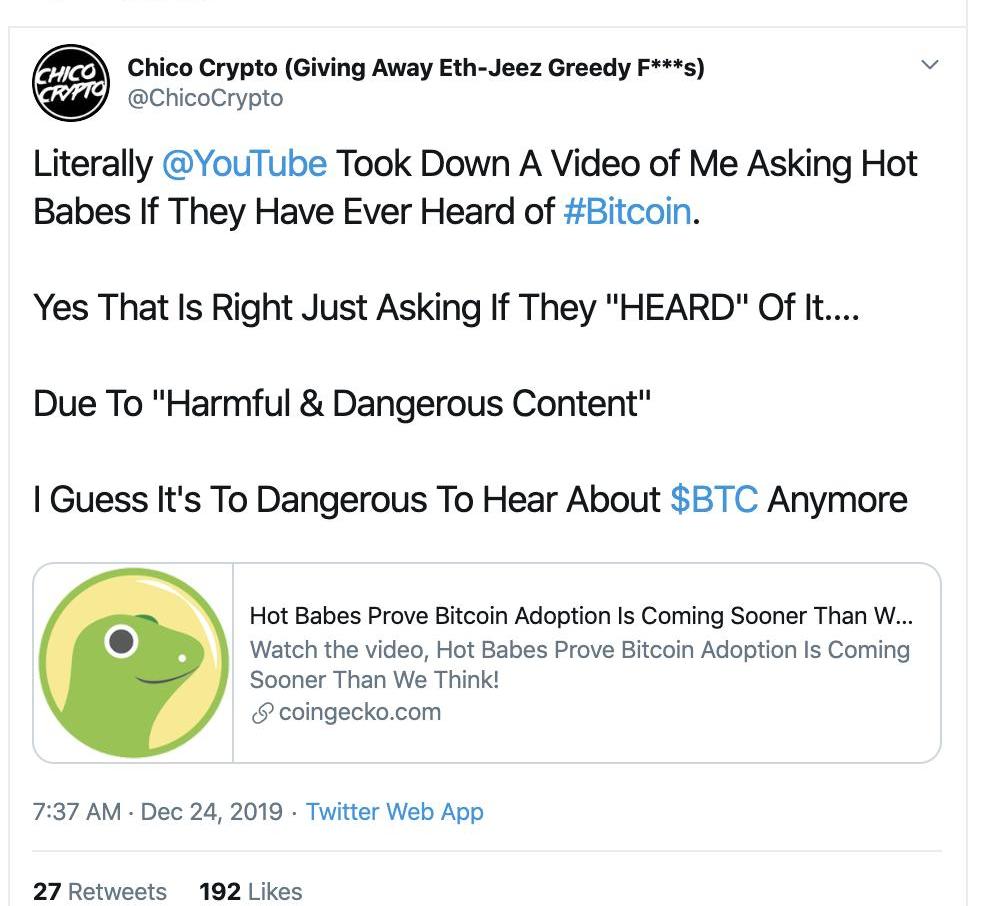
Task: Click the "Took Down A Video" tweet text
Action: (620, 164)
